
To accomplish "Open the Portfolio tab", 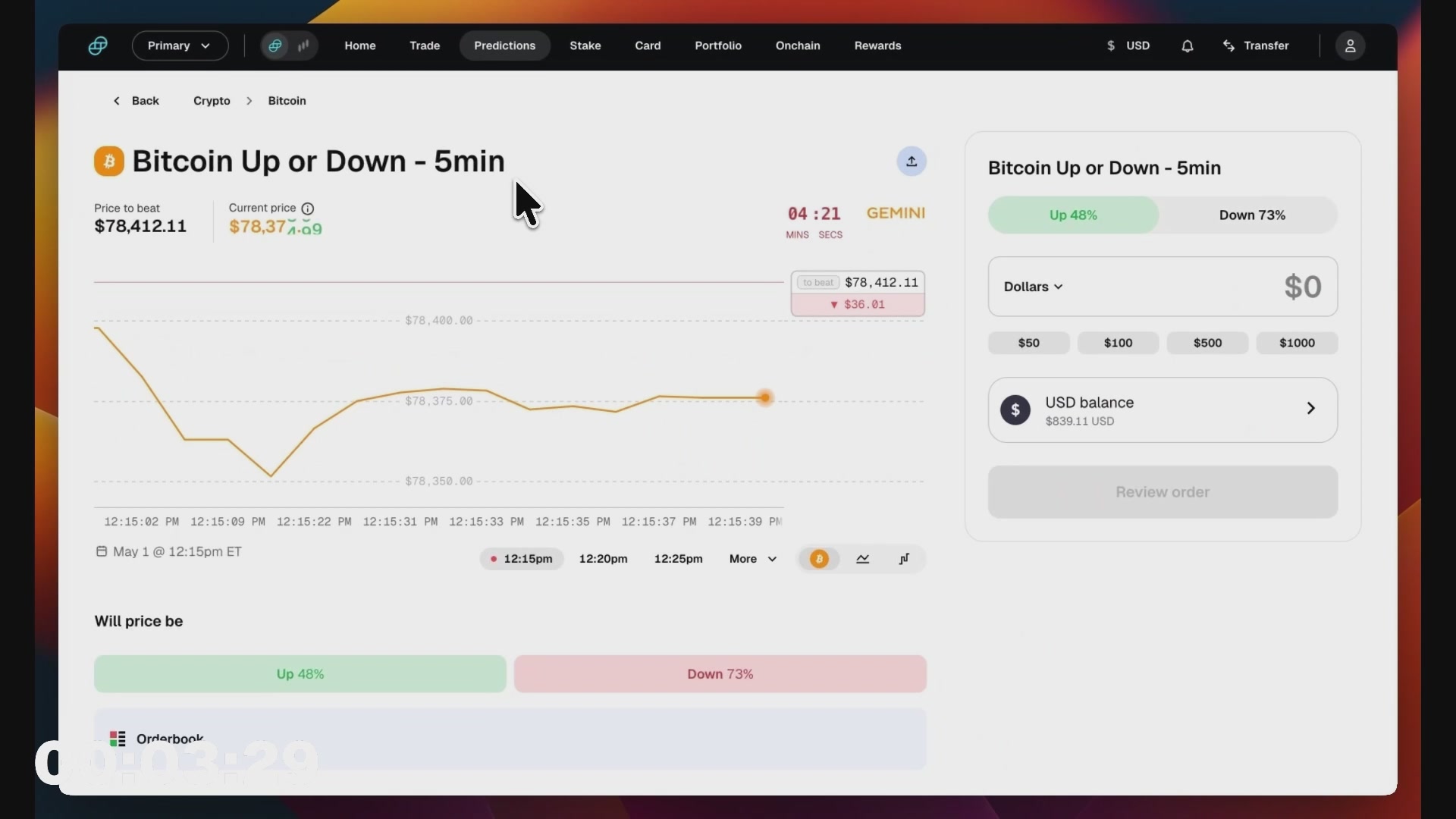I will pos(718,46).
